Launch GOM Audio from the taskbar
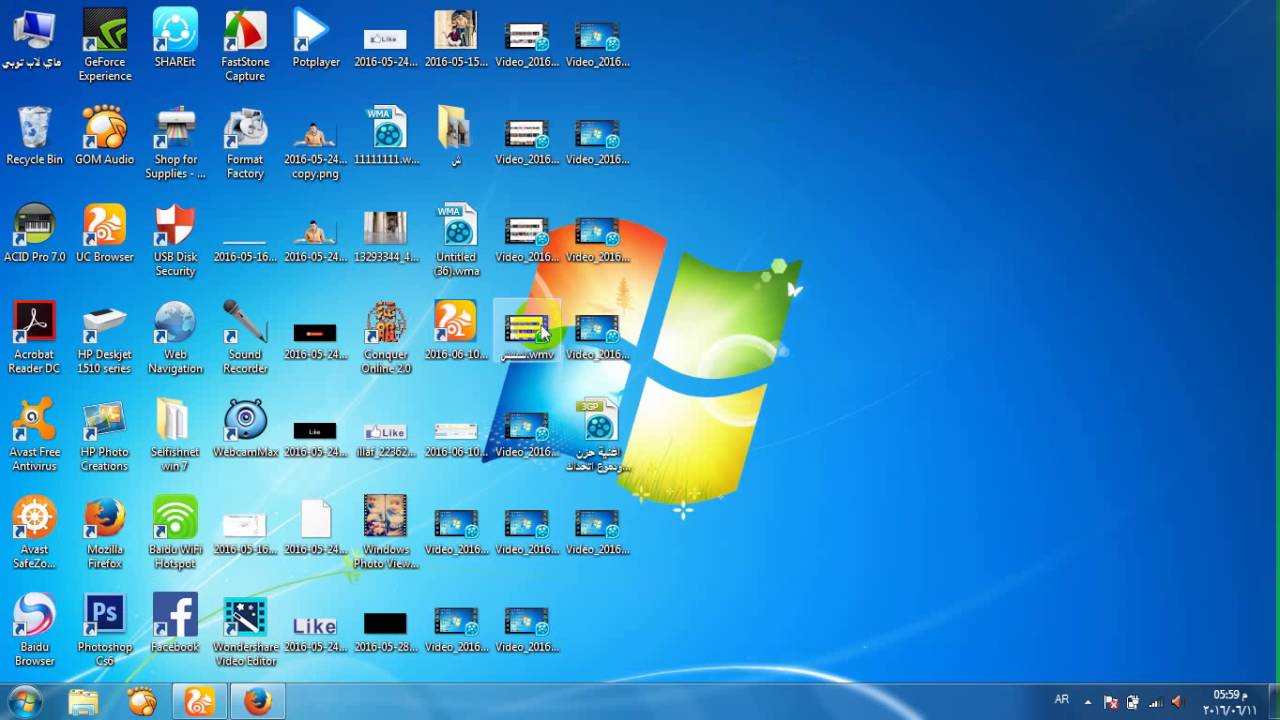 tap(142, 702)
